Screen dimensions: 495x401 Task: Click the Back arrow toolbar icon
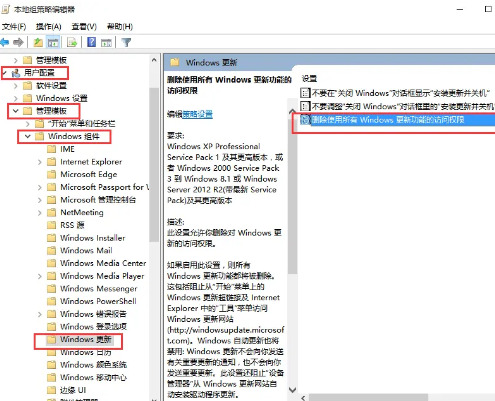click(5, 42)
